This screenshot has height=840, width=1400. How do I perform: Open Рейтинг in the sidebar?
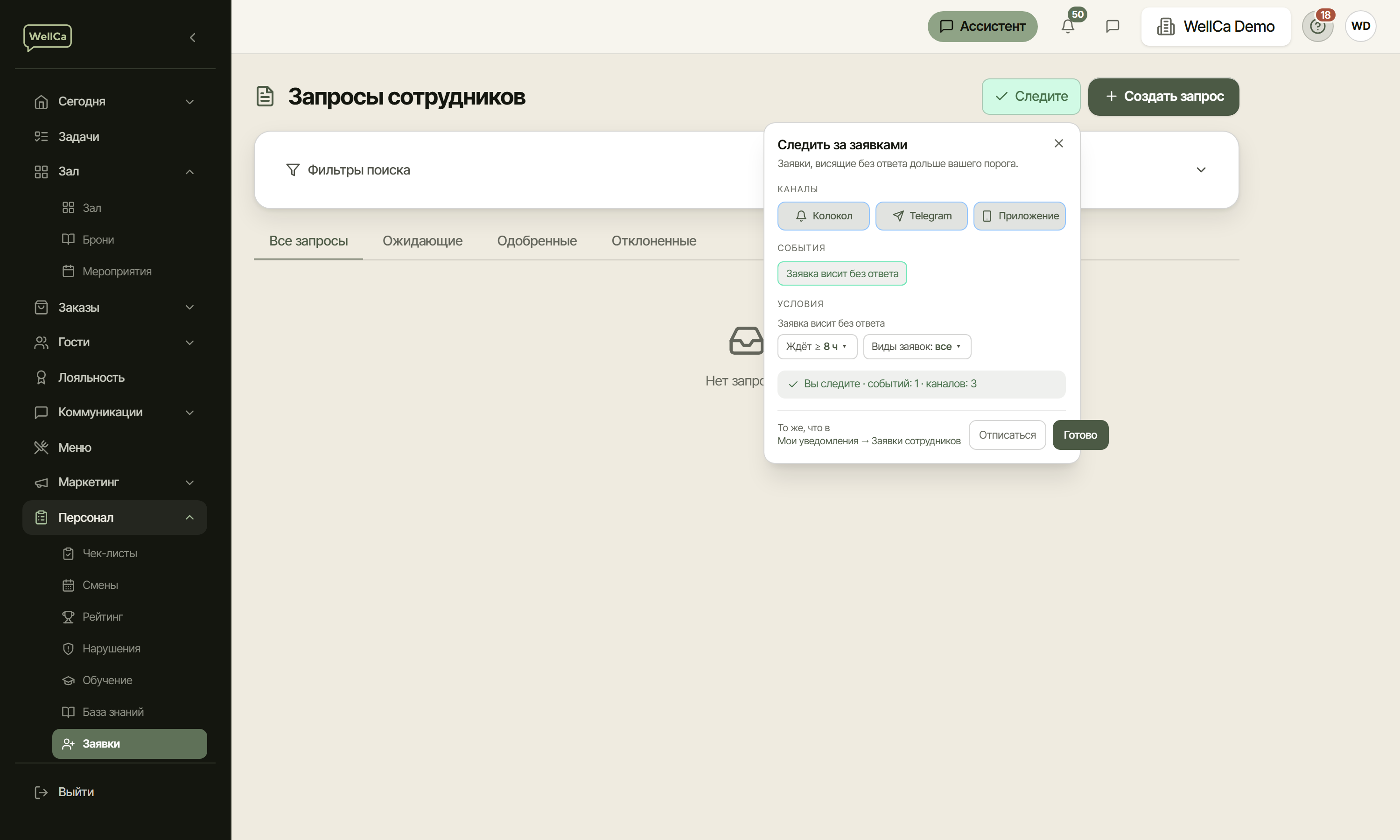coord(130,617)
